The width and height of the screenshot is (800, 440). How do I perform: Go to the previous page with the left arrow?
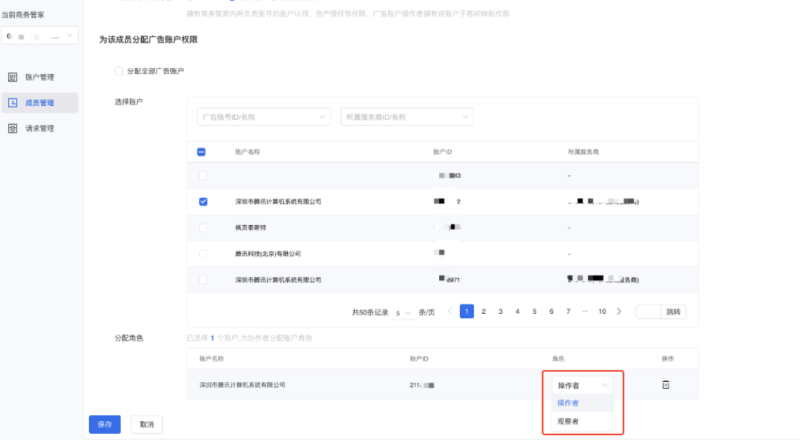coord(450,311)
